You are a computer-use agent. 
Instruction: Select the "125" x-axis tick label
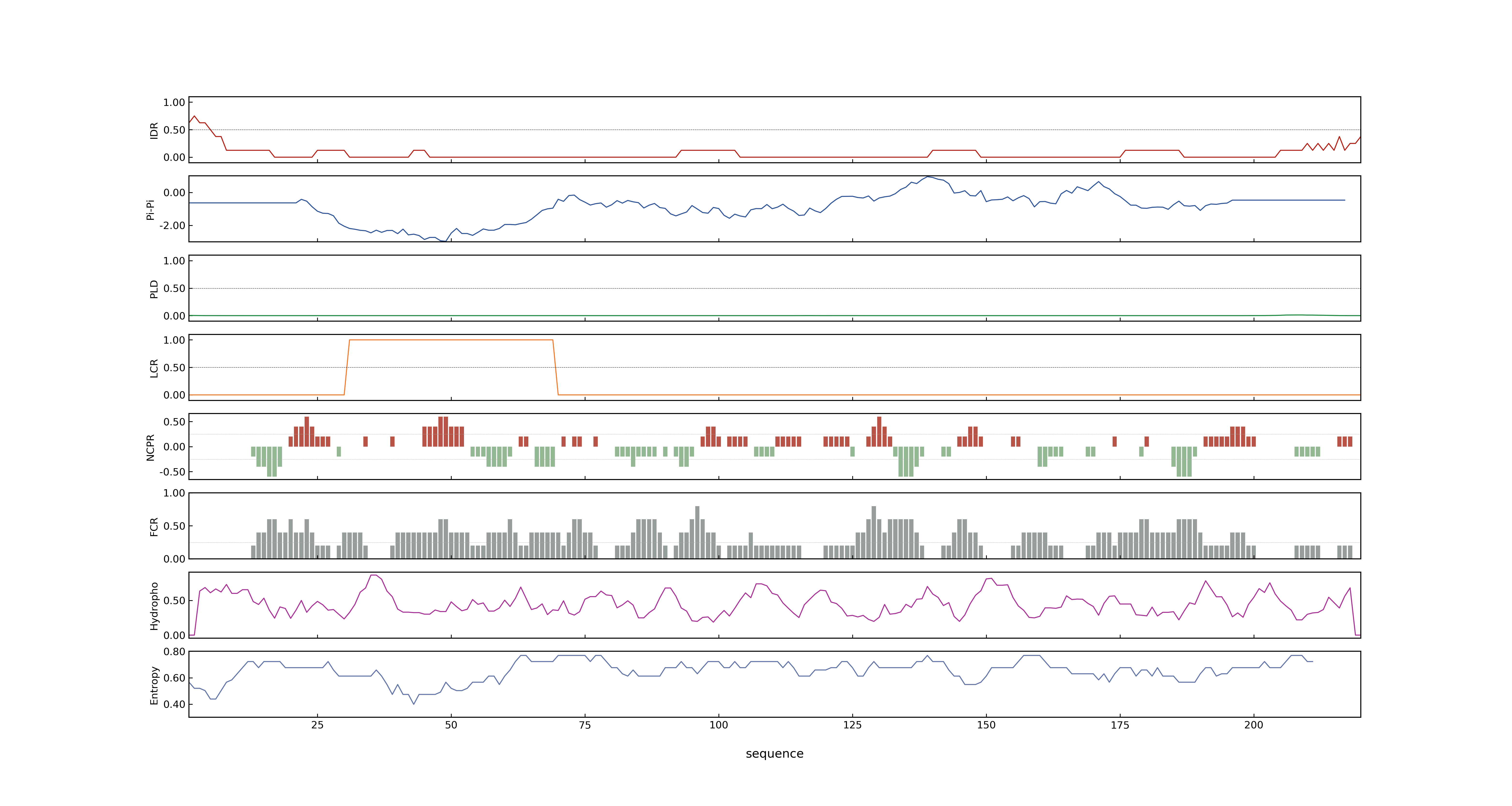click(x=852, y=725)
